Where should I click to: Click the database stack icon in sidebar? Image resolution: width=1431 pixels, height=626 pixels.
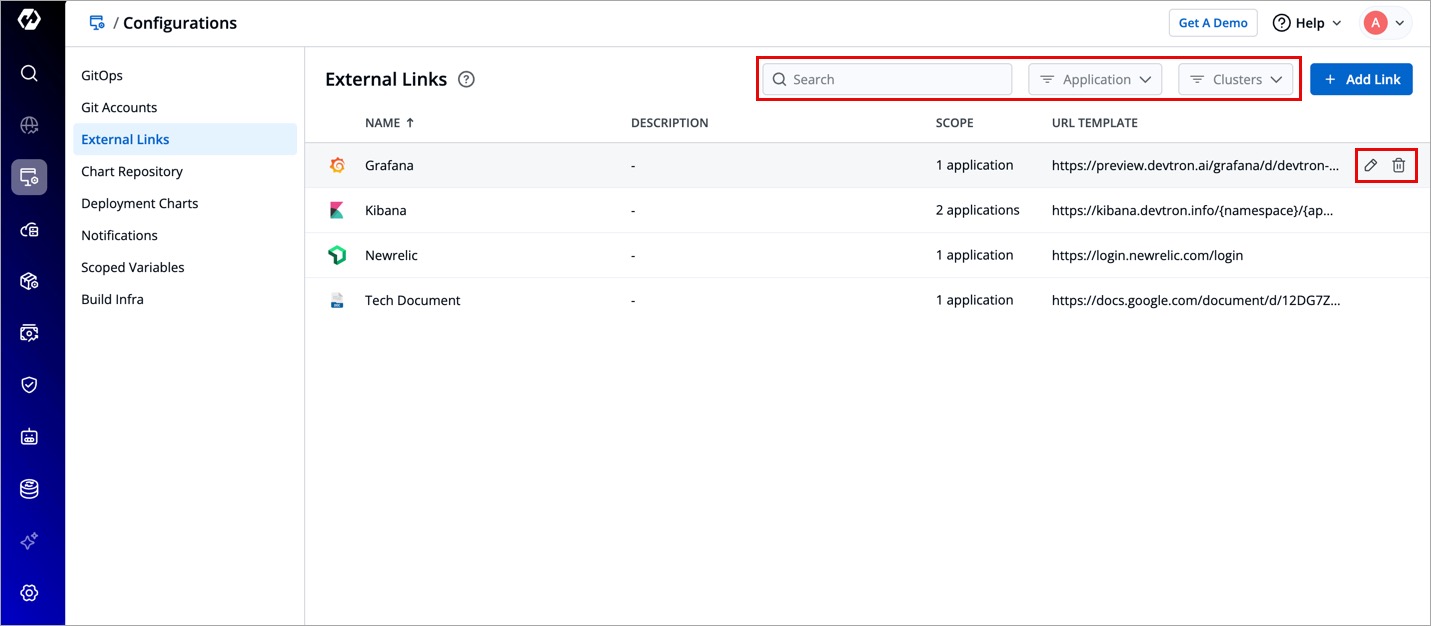[29, 489]
